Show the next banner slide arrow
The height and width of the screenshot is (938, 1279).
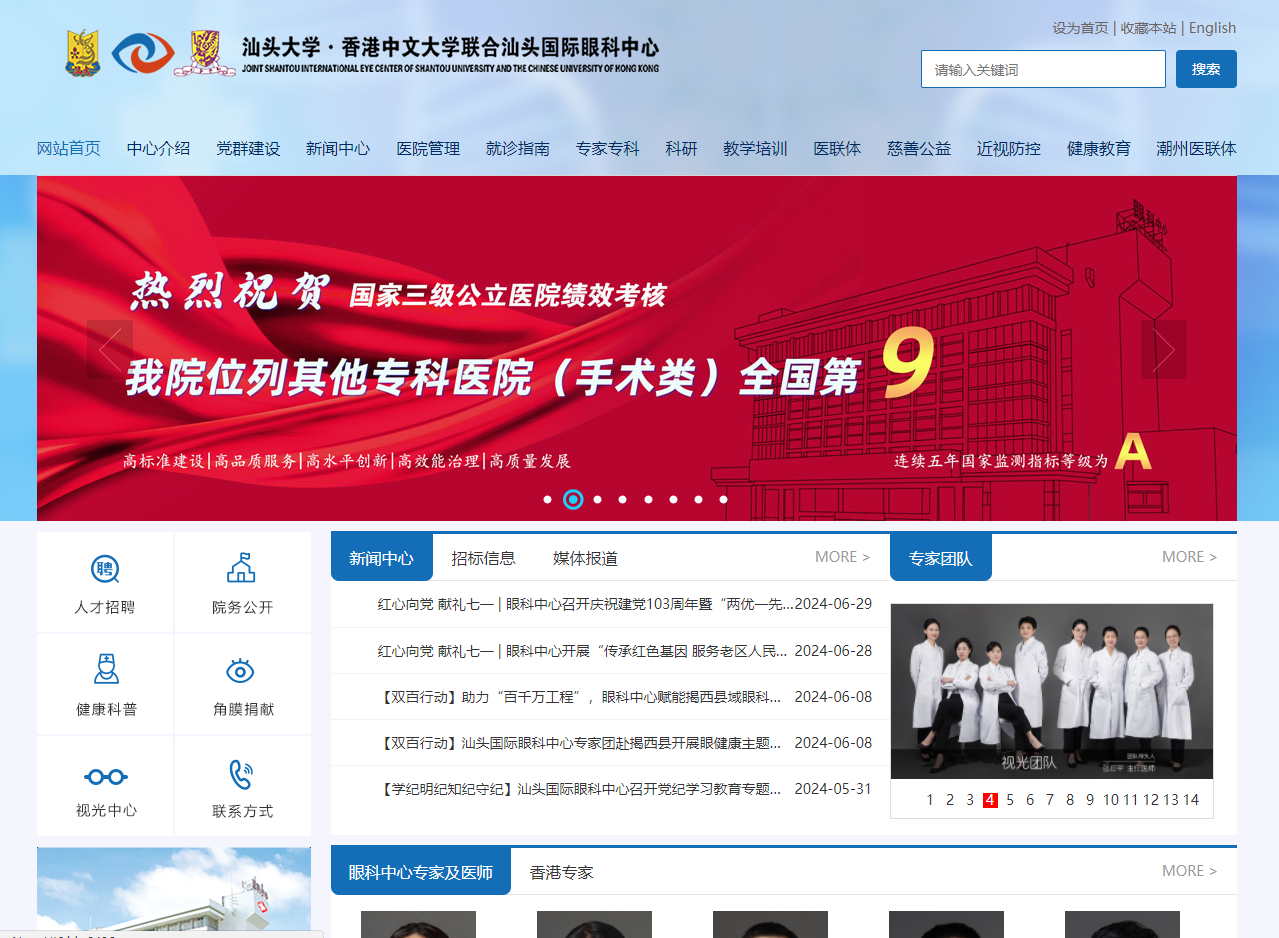[1164, 349]
